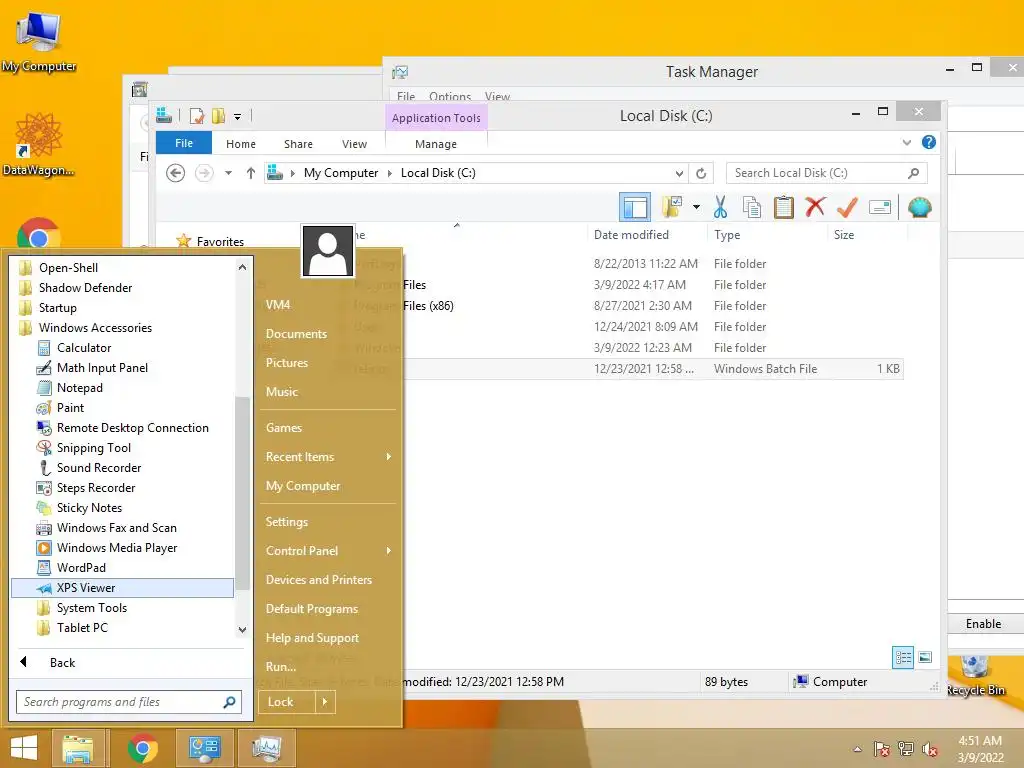Image resolution: width=1024 pixels, height=768 pixels.
Task: Switch to the View ribbon tab
Action: pos(355,144)
